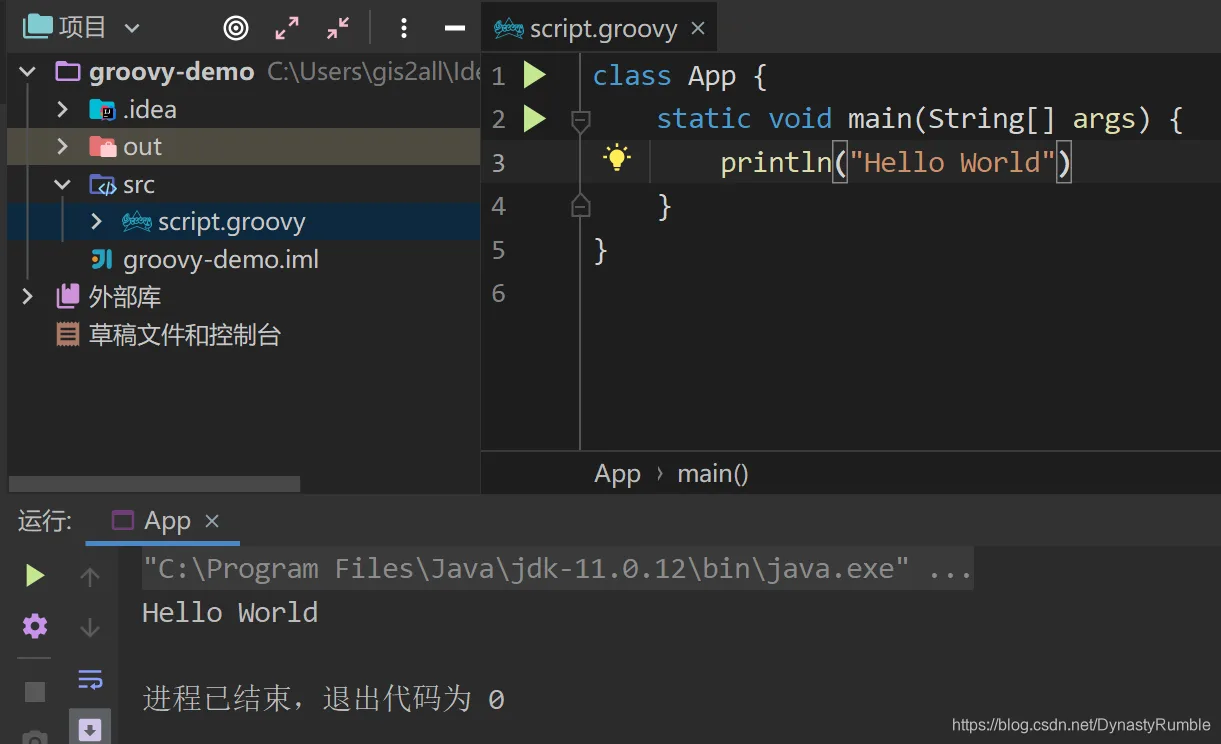
Task: Open the 项目 view dropdown
Action: [132, 28]
